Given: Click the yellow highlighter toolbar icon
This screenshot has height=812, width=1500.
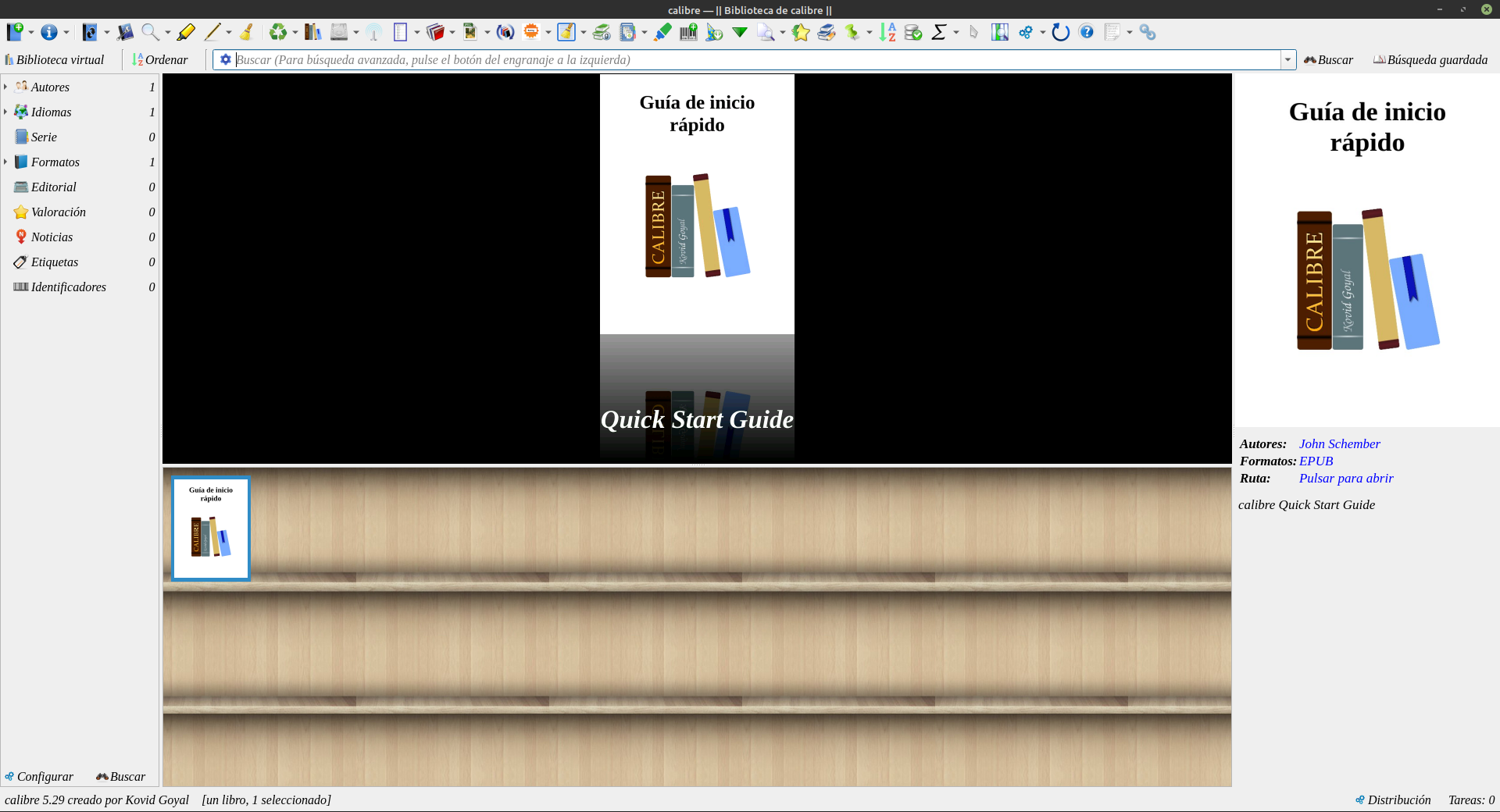Looking at the screenshot, I should [x=186, y=32].
